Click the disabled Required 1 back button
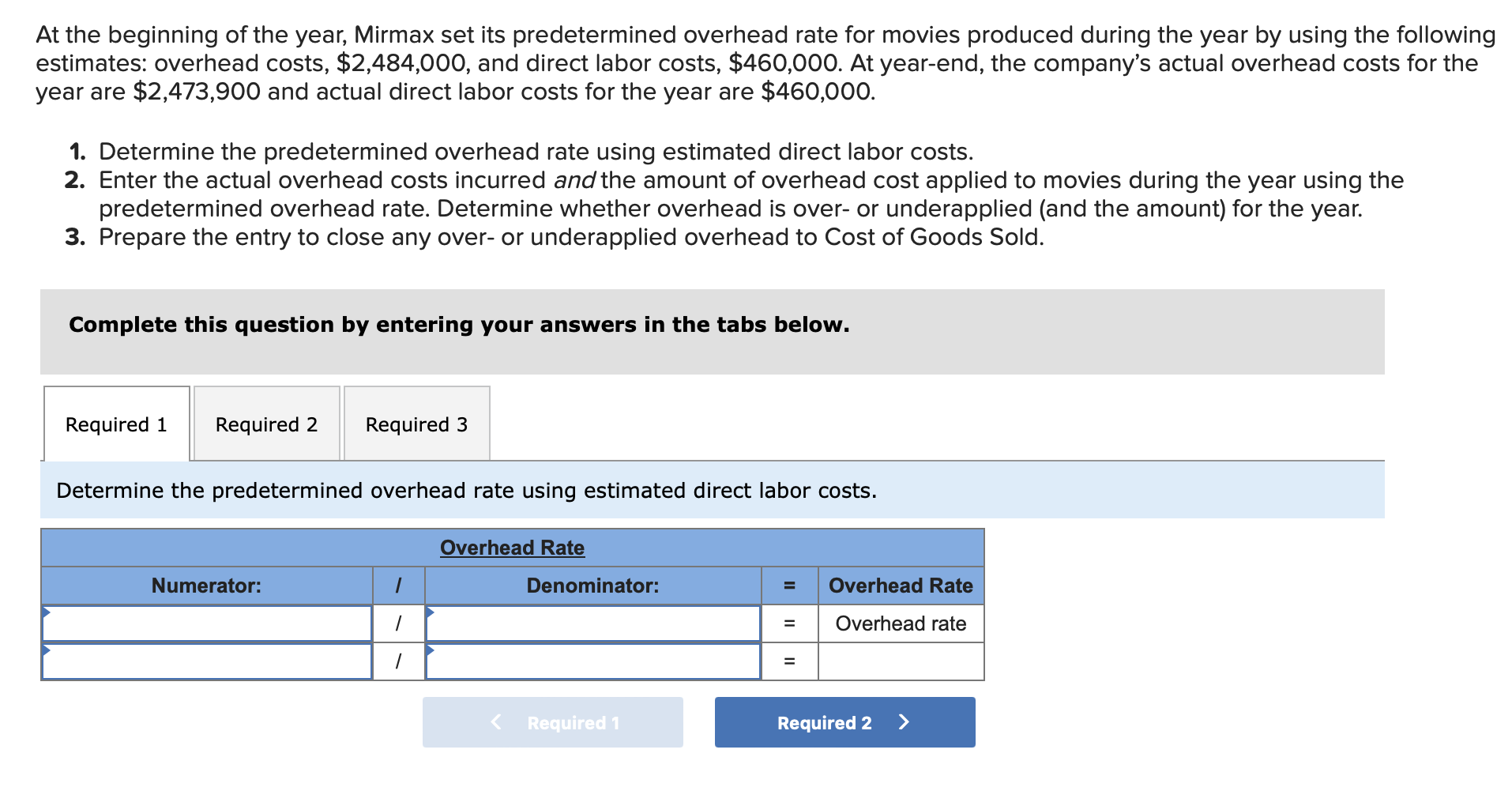This screenshot has height=806, width=1512. [x=553, y=721]
